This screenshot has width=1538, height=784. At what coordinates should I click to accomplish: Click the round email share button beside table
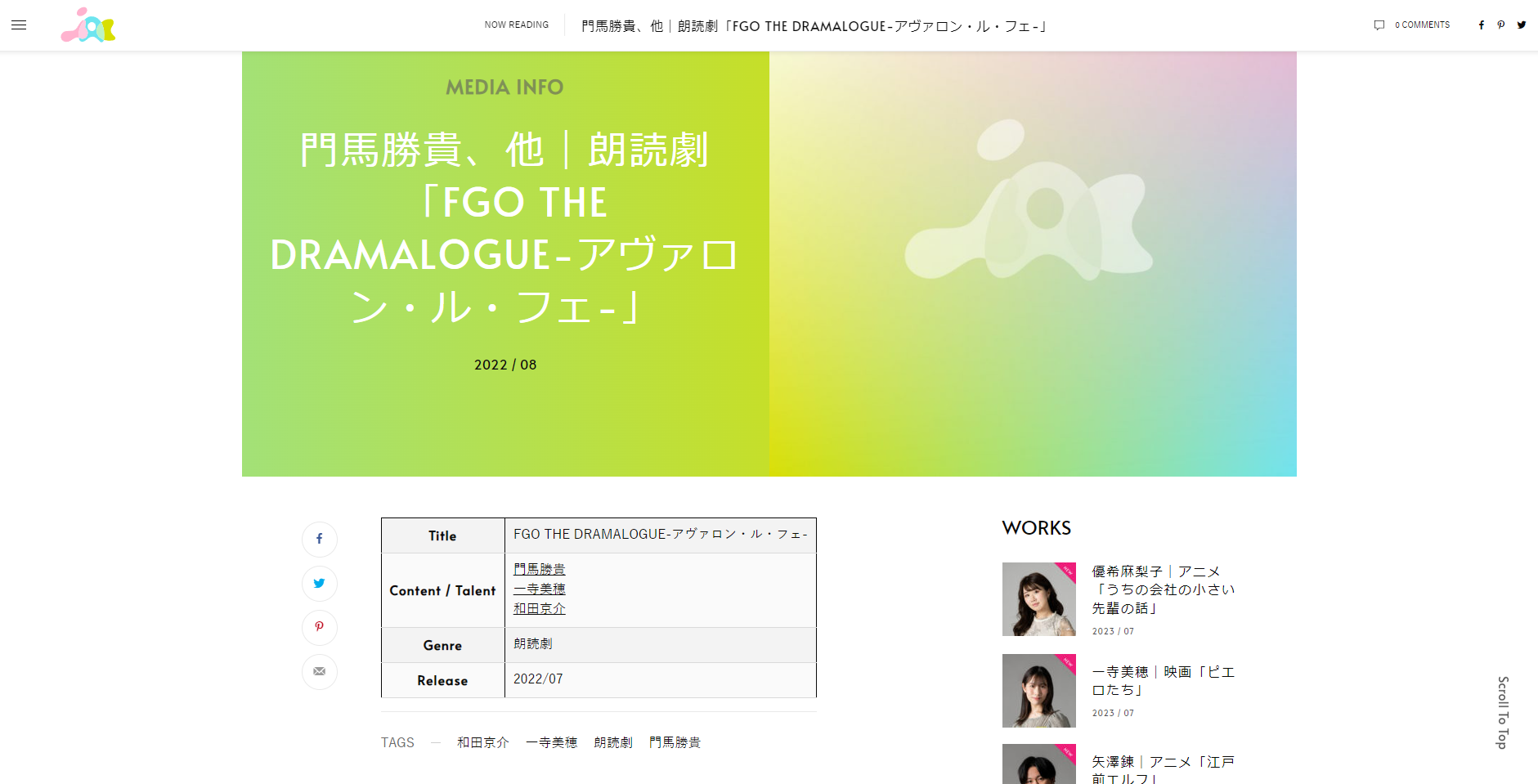click(319, 671)
